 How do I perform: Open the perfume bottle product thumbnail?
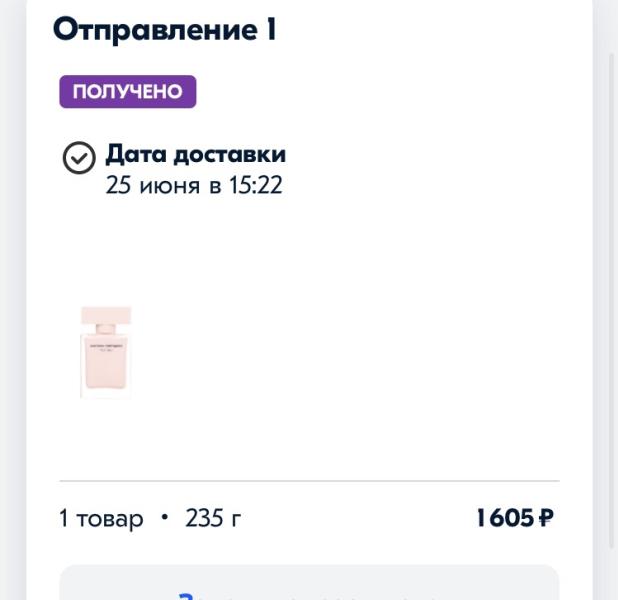[106, 352]
